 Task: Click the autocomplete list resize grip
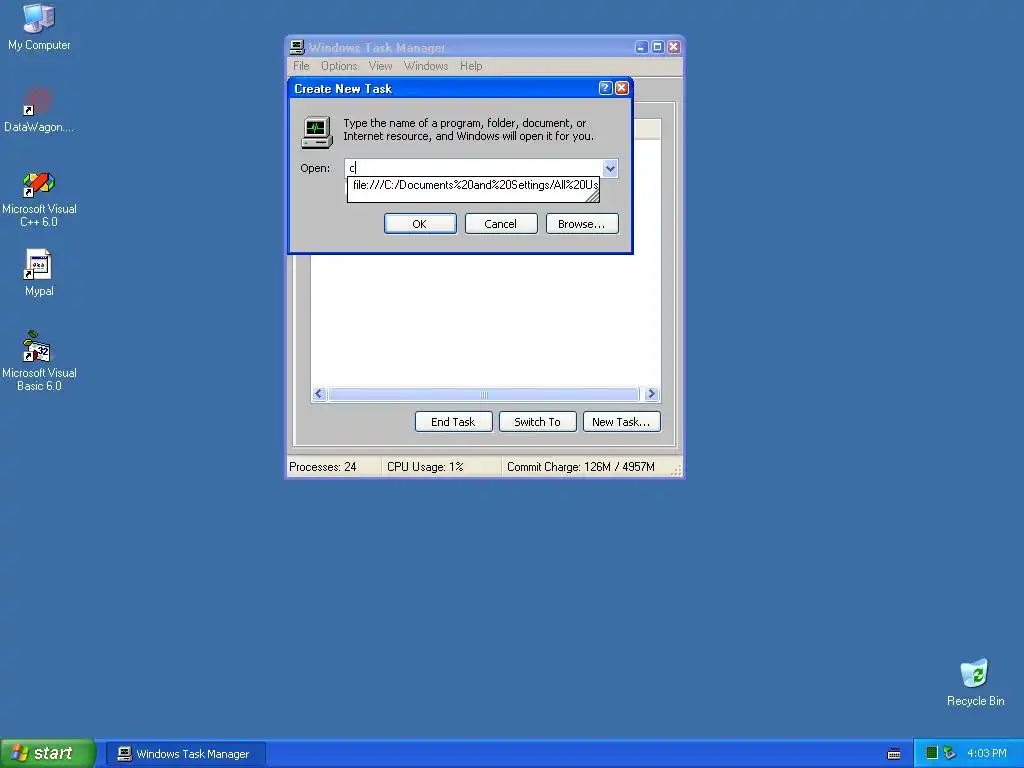592,195
